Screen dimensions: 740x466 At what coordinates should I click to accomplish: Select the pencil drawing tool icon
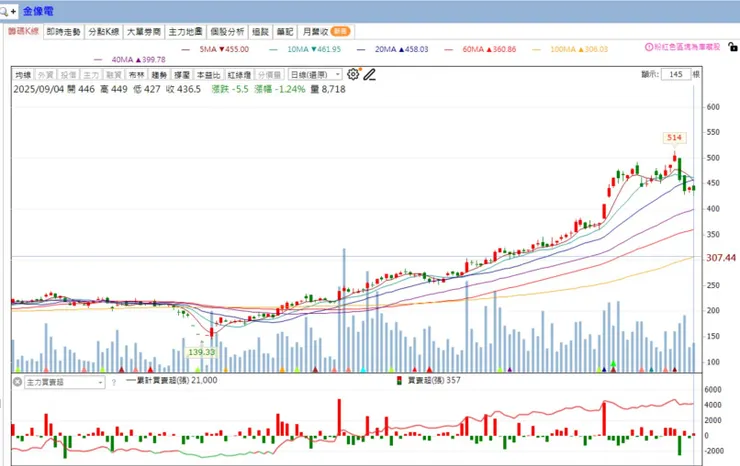(x=370, y=75)
